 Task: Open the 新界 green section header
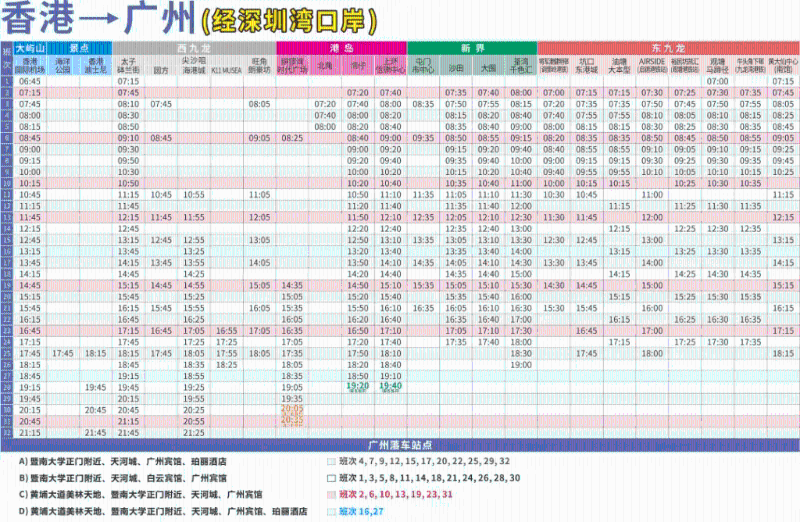(x=472, y=47)
